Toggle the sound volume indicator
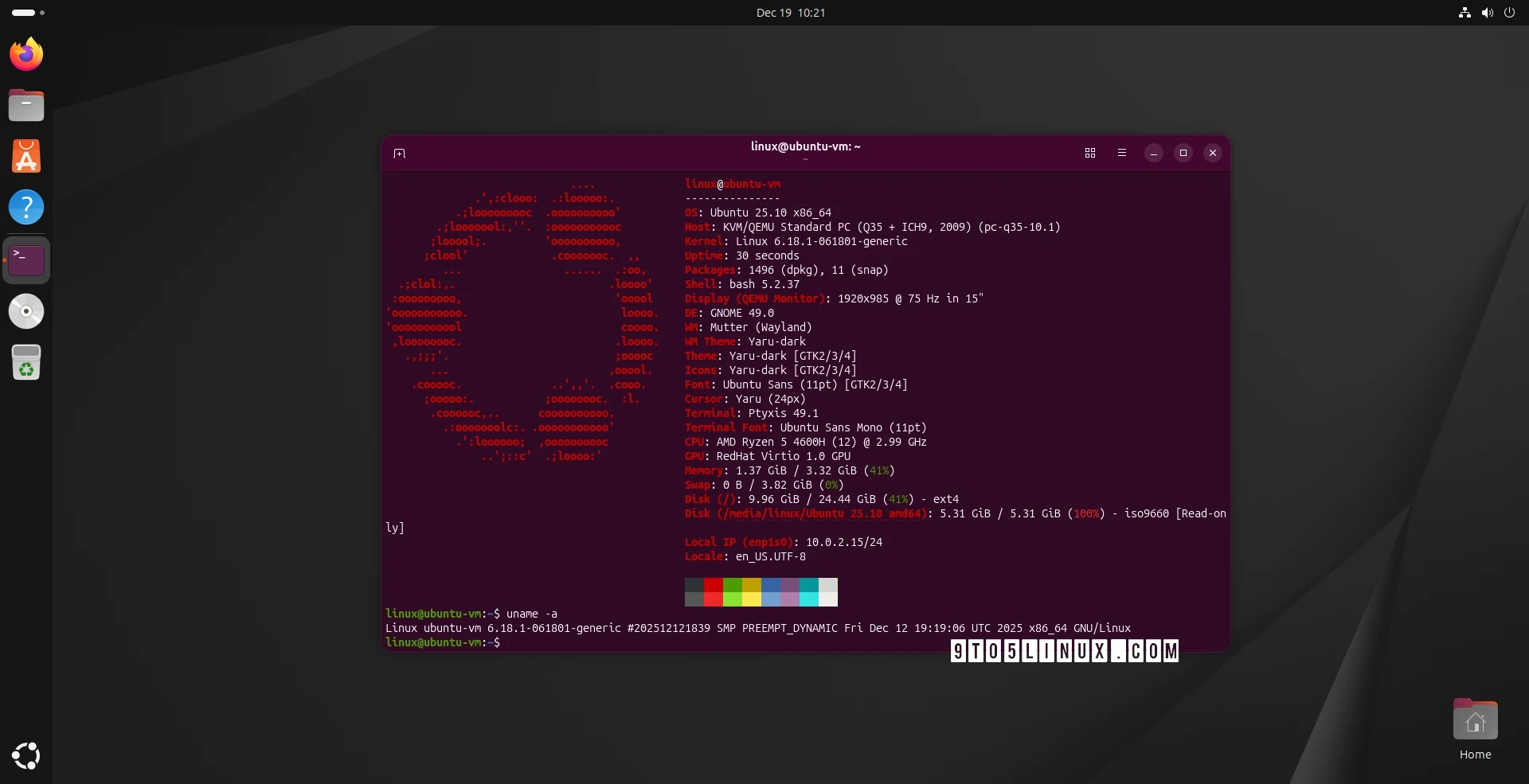The width and height of the screenshot is (1529, 784). [x=1487, y=12]
